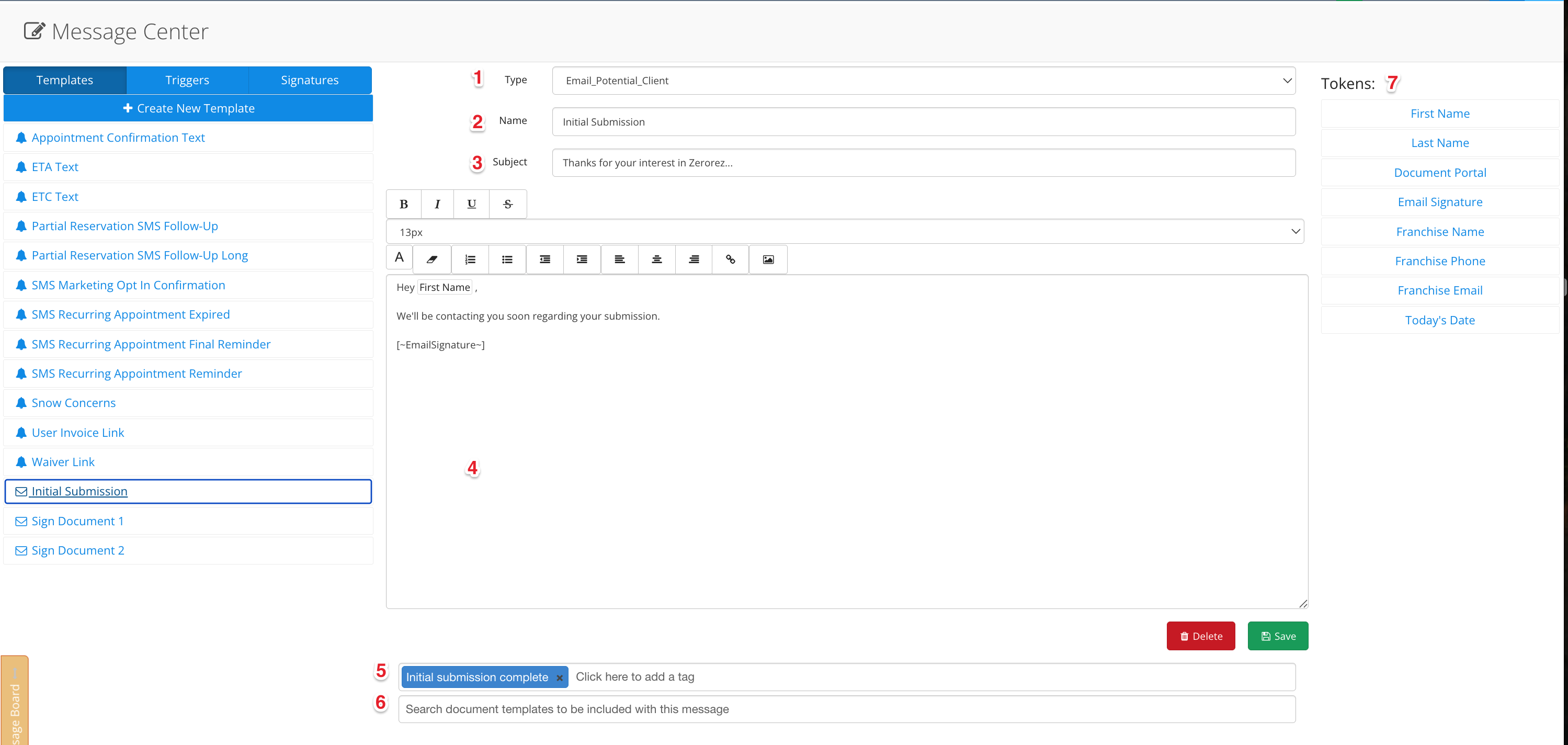
Task: Insert the Franchise Email token
Action: [1439, 290]
